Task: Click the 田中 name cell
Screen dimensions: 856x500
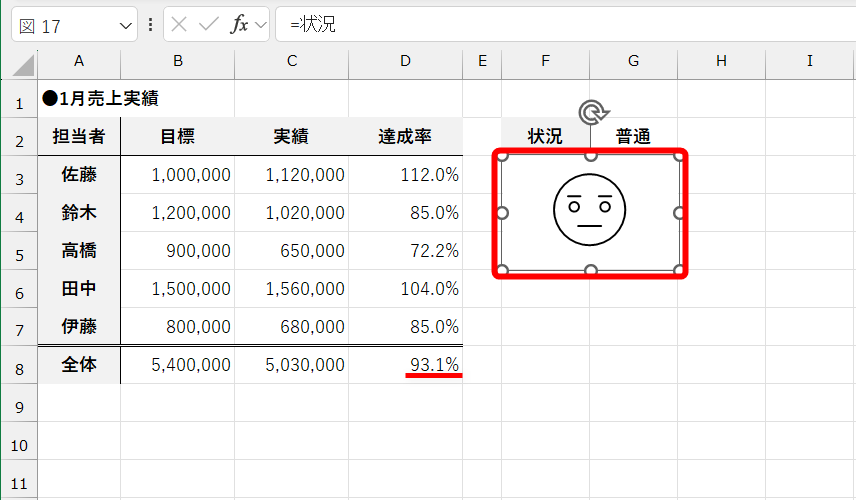Action: pyautogui.click(x=79, y=288)
